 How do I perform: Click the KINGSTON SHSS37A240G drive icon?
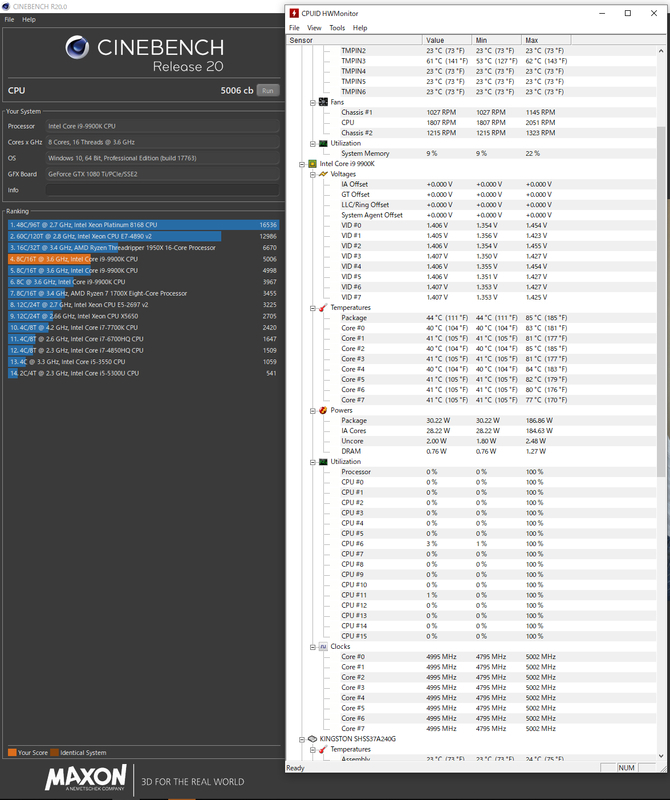pyautogui.click(x=312, y=739)
